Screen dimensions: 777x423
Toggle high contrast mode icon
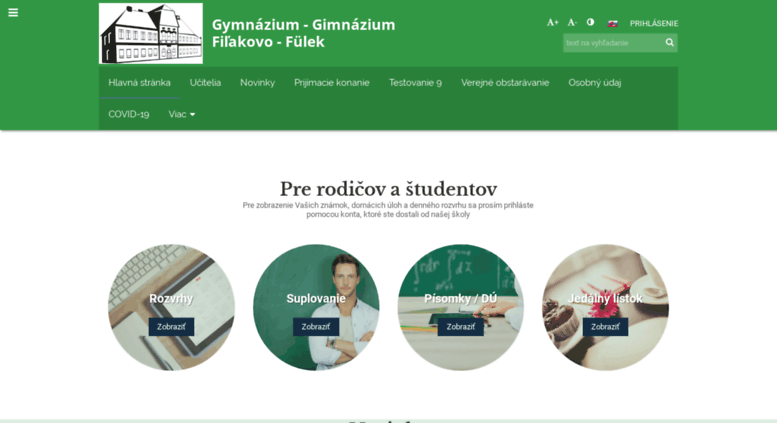coord(590,22)
